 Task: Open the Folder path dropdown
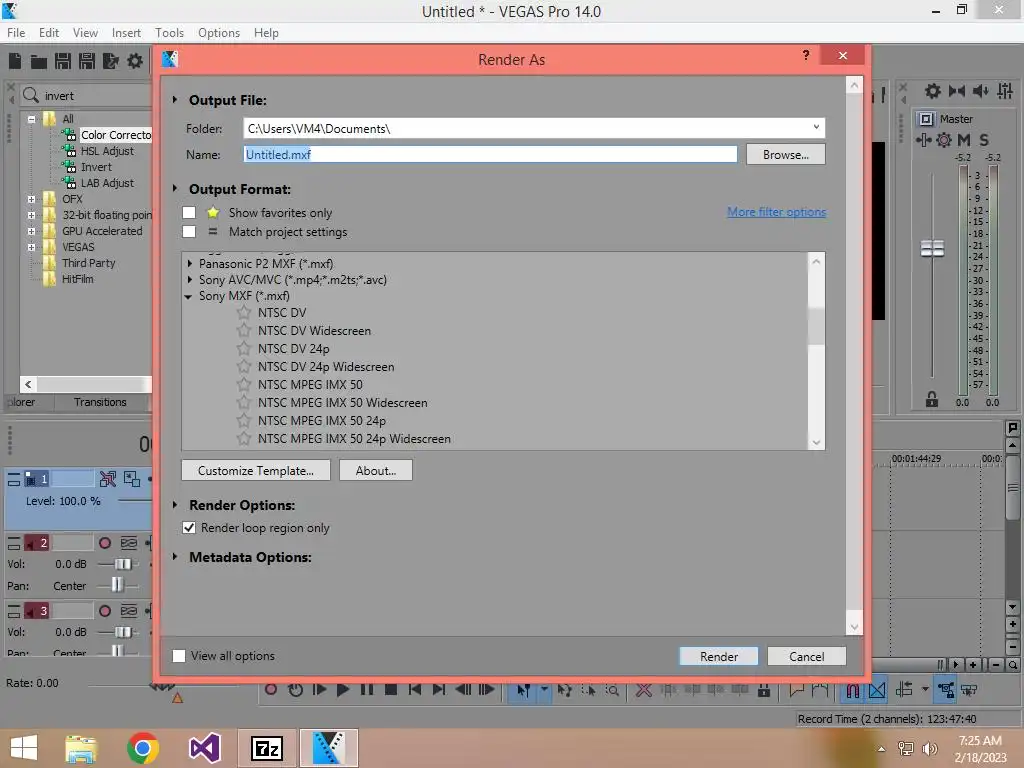(x=816, y=127)
